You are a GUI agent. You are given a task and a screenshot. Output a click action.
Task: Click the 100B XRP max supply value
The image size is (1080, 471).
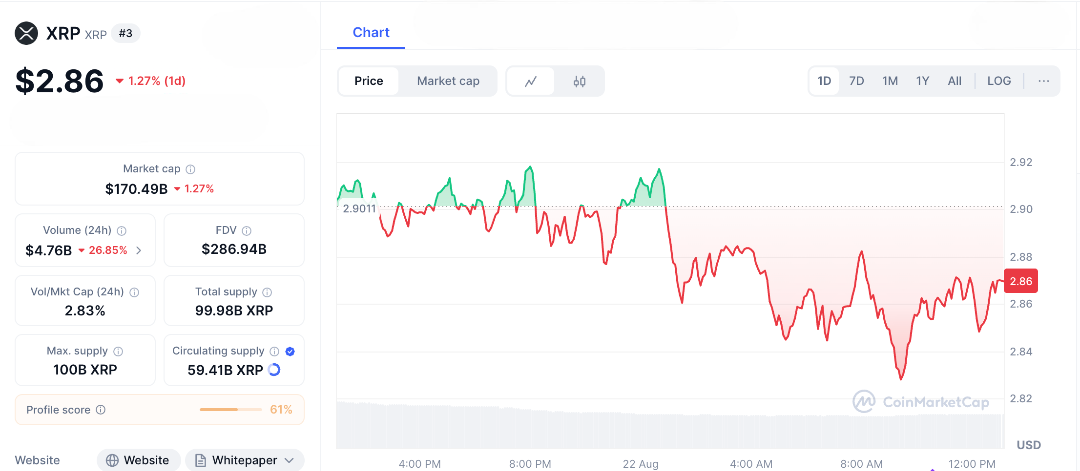tap(85, 370)
